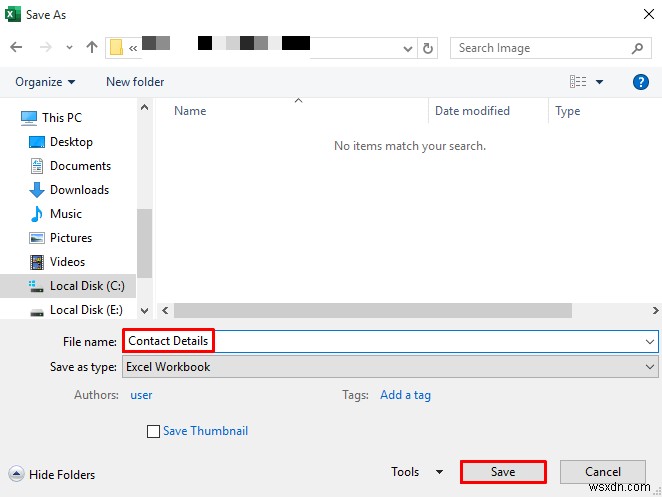Open Pictures in the sidebar

pyautogui.click(x=71, y=238)
